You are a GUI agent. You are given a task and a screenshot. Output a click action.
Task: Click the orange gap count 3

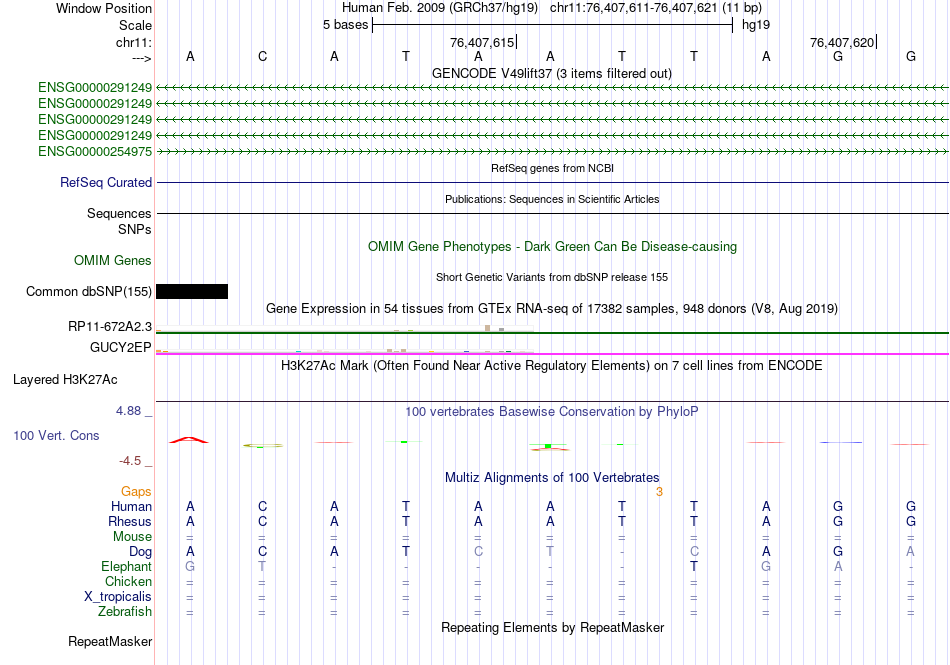[x=659, y=492]
